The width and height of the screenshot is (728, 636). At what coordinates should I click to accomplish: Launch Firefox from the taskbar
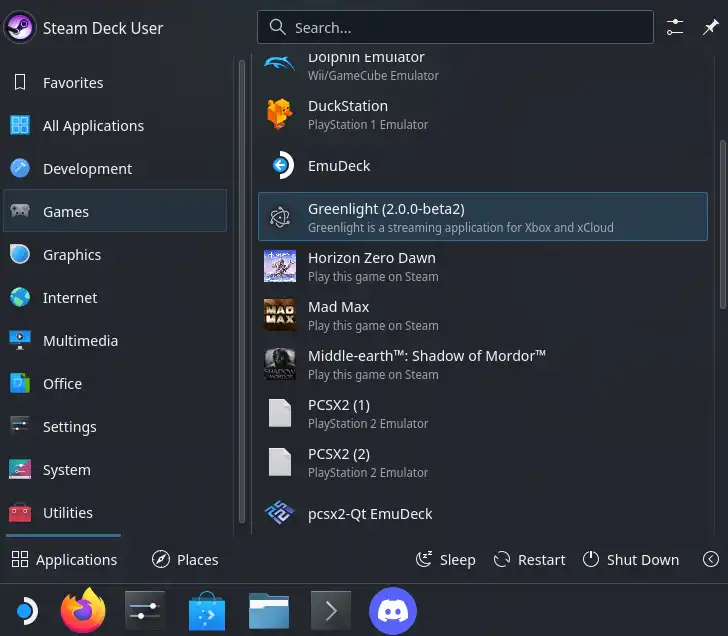click(83, 611)
